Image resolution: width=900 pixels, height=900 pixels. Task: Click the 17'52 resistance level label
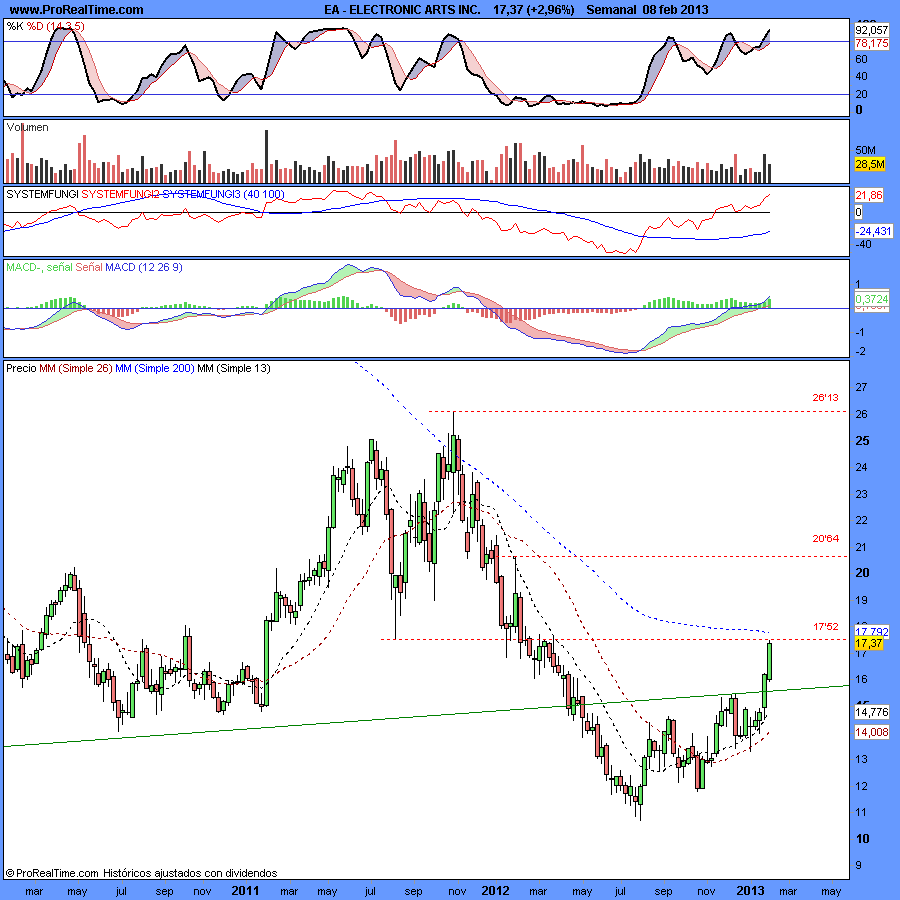(825, 627)
